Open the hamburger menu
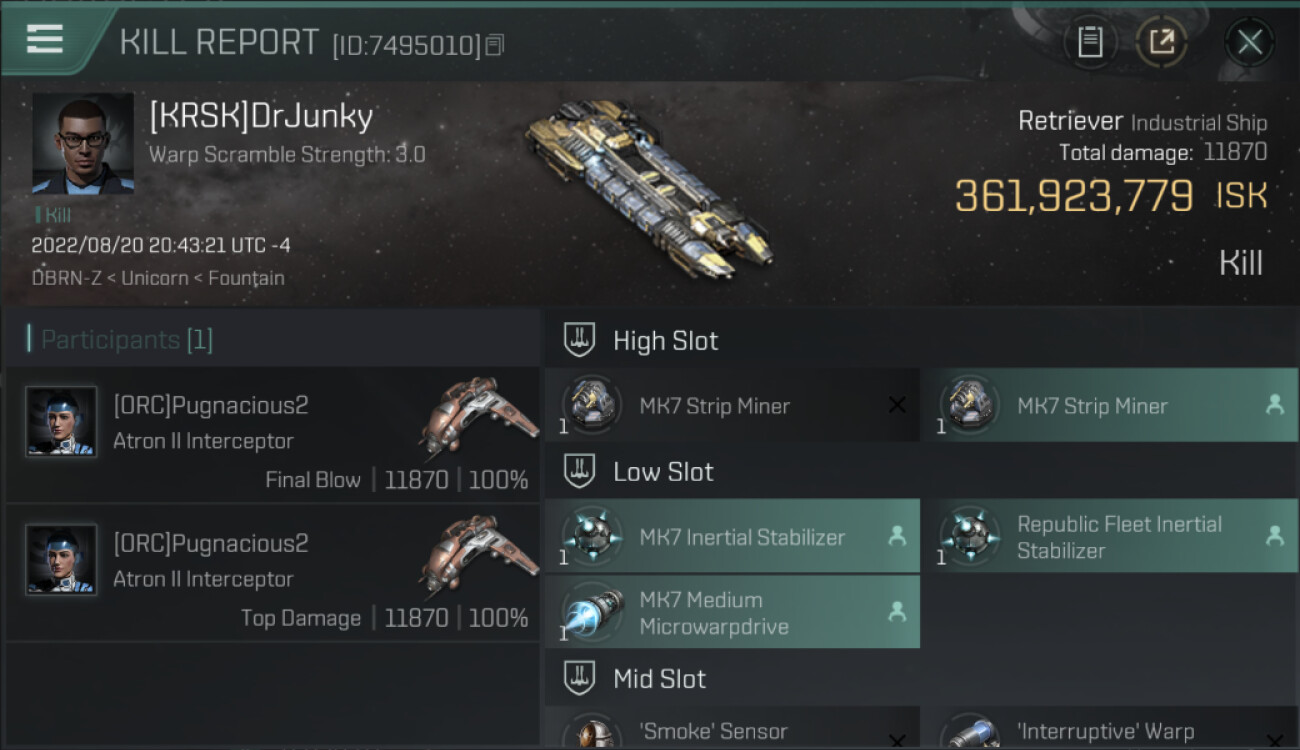This screenshot has height=750, width=1300. pos(45,40)
